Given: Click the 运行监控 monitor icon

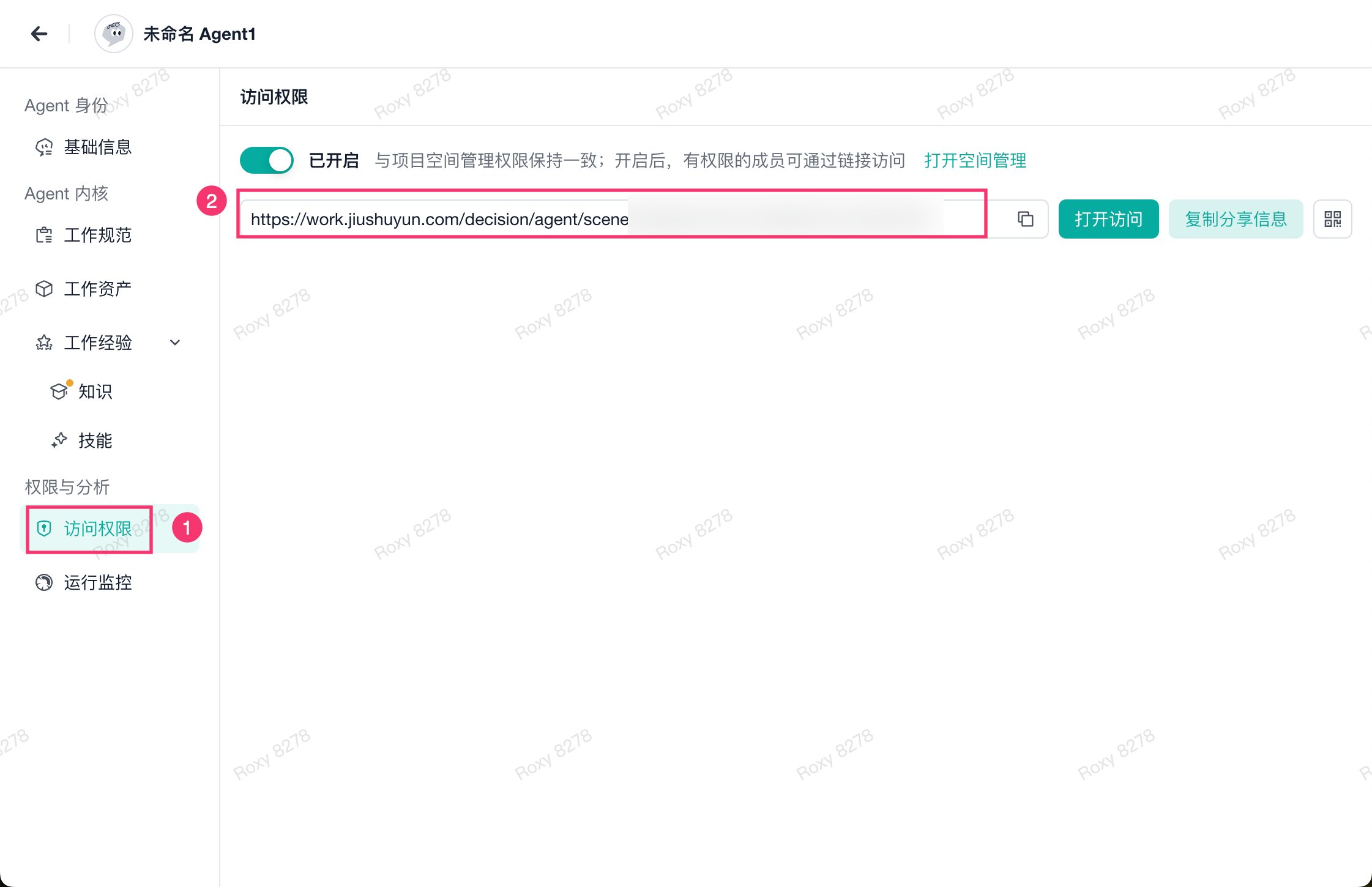Looking at the screenshot, I should [x=44, y=582].
